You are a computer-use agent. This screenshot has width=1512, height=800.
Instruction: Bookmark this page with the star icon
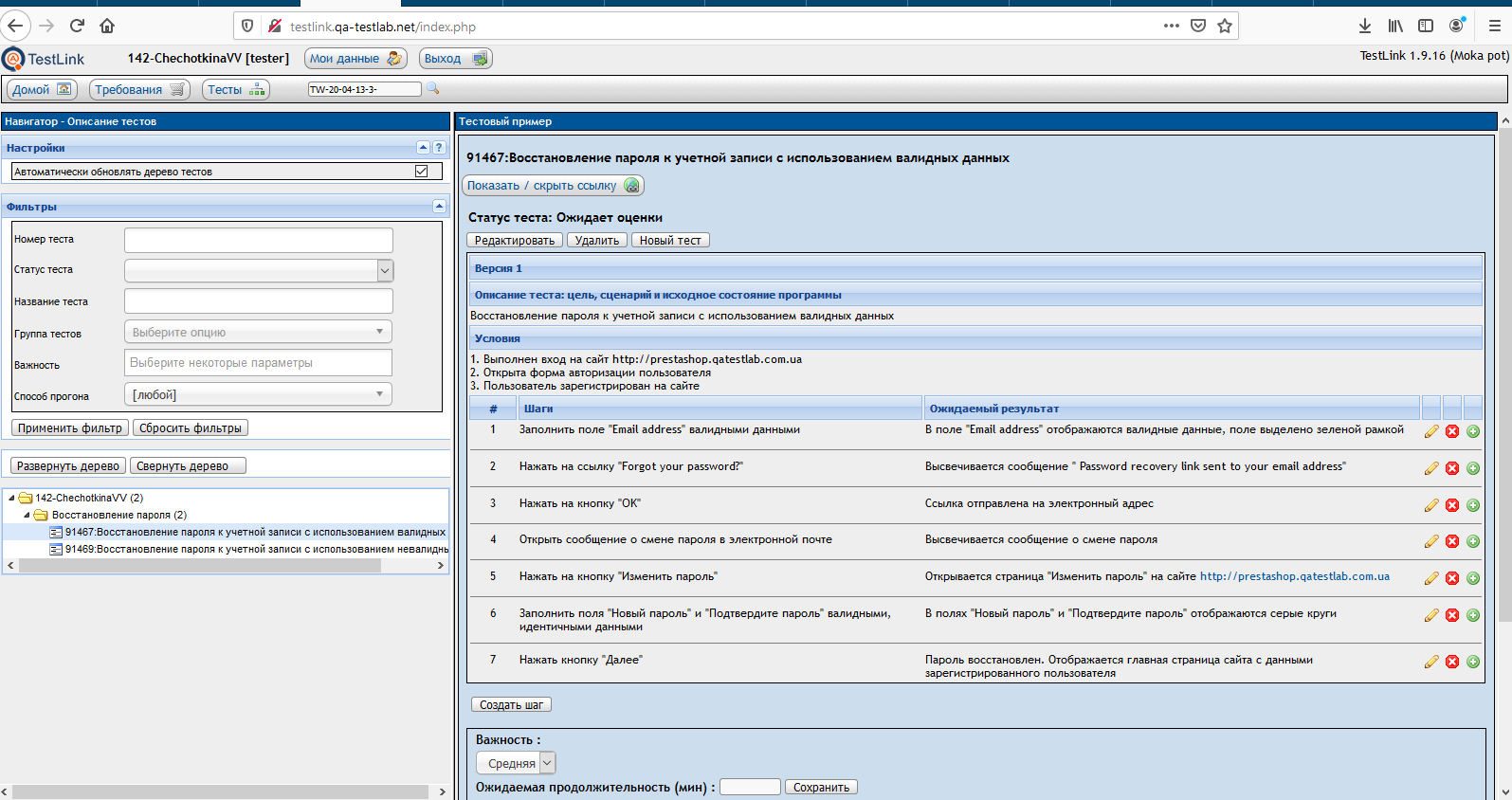pyautogui.click(x=1225, y=27)
